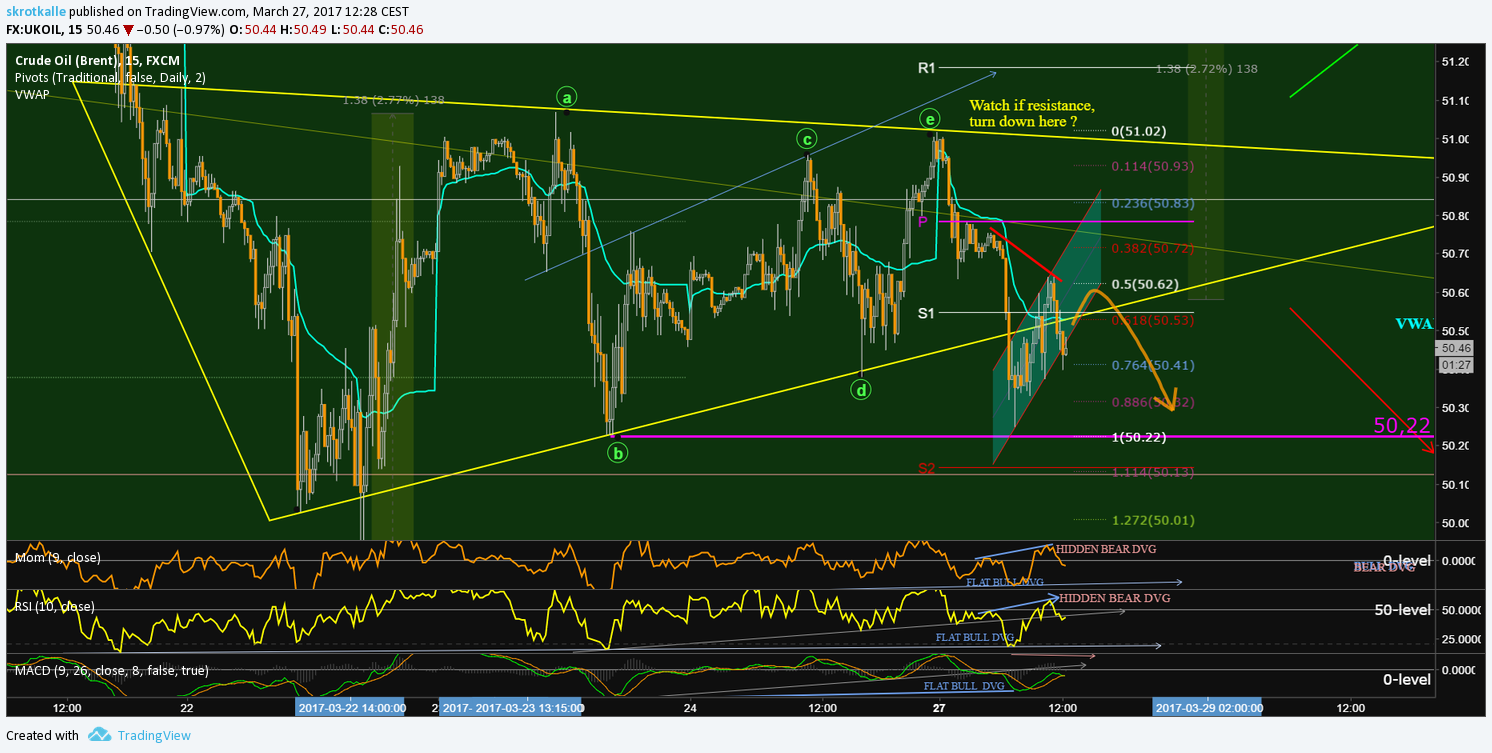This screenshot has width=1492, height=753.
Task: Click the '24' date on time axis
Action: pos(690,708)
